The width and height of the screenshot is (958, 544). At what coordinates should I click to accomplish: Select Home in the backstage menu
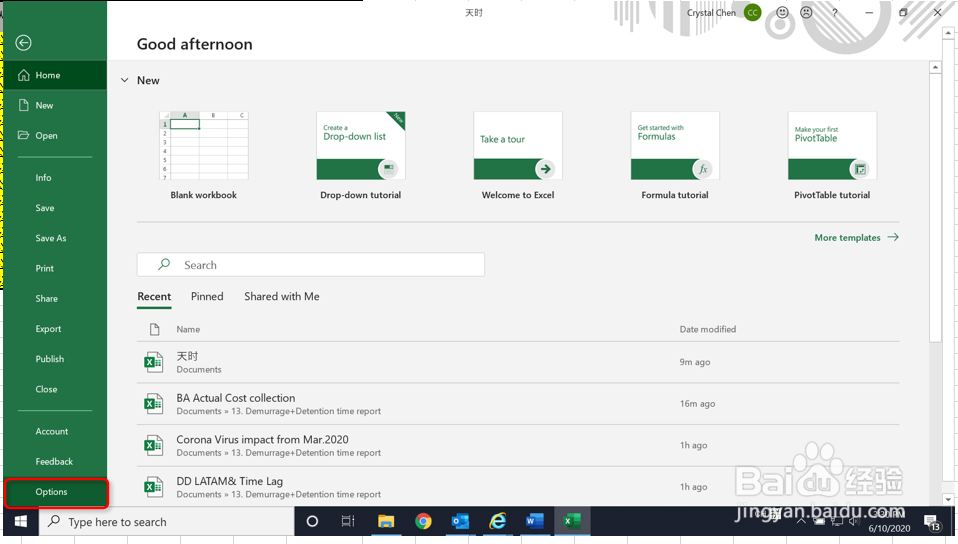coord(55,75)
